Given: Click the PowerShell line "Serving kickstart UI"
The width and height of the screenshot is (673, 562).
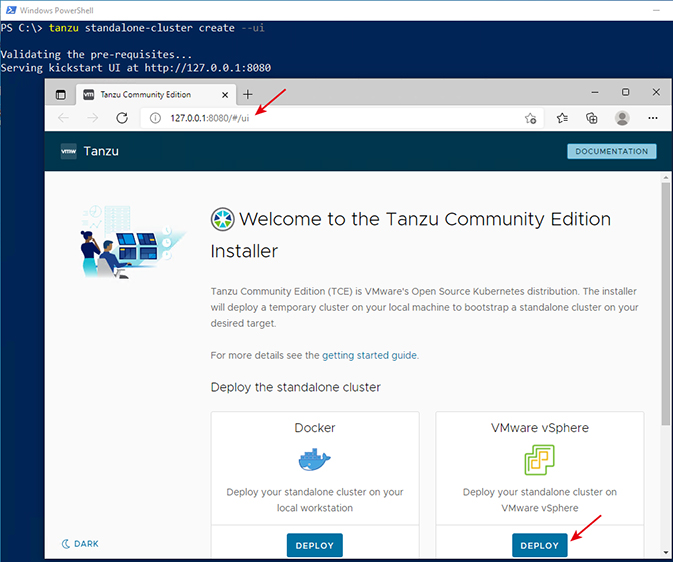Looking at the screenshot, I should pyautogui.click(x=136, y=68).
